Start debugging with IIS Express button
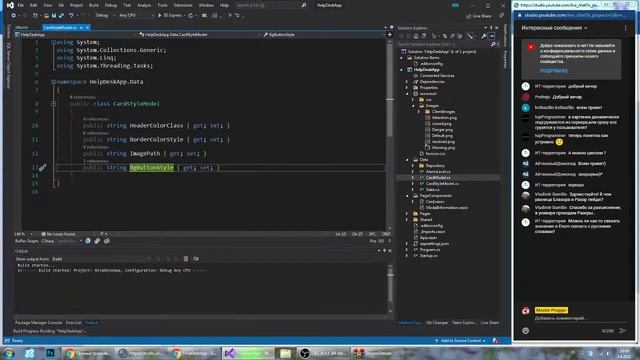The image size is (640, 360). [170, 16]
